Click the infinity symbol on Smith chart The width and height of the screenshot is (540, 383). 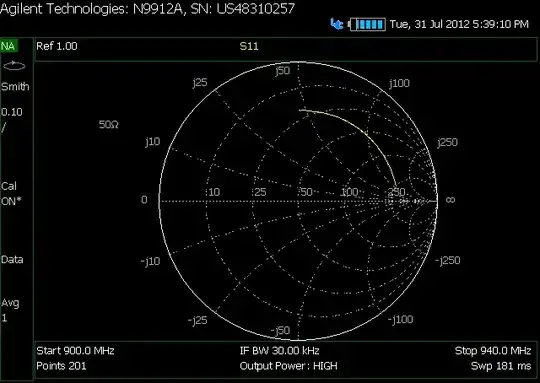[450, 200]
